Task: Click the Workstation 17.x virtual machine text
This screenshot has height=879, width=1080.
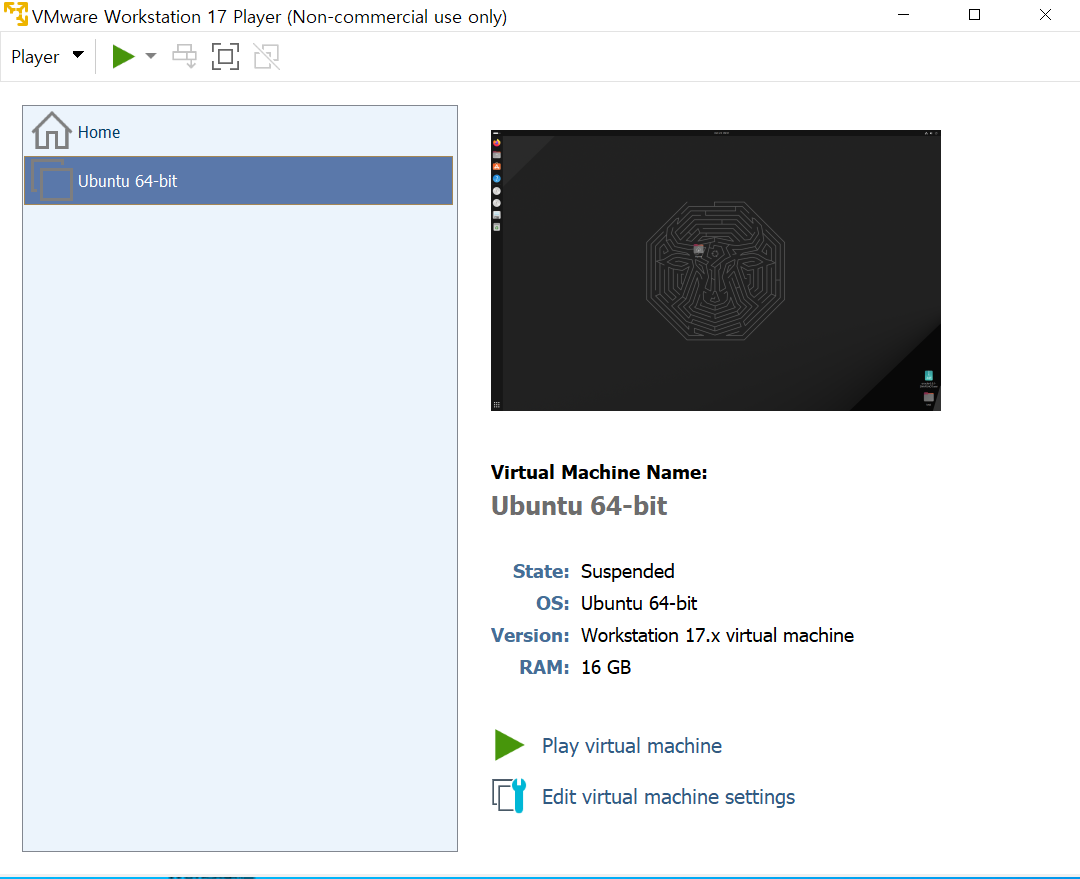Action: tap(717, 635)
